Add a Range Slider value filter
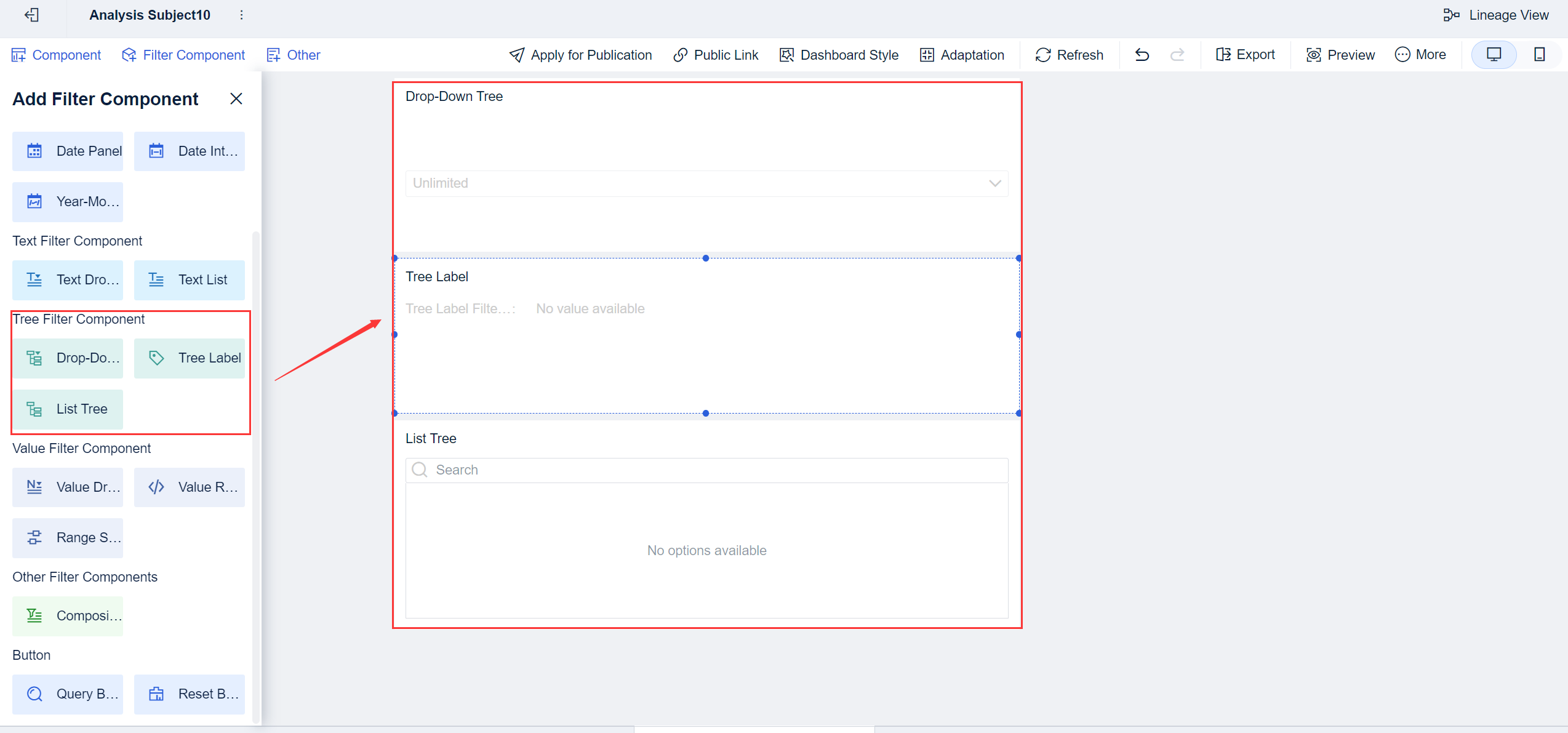 68,537
